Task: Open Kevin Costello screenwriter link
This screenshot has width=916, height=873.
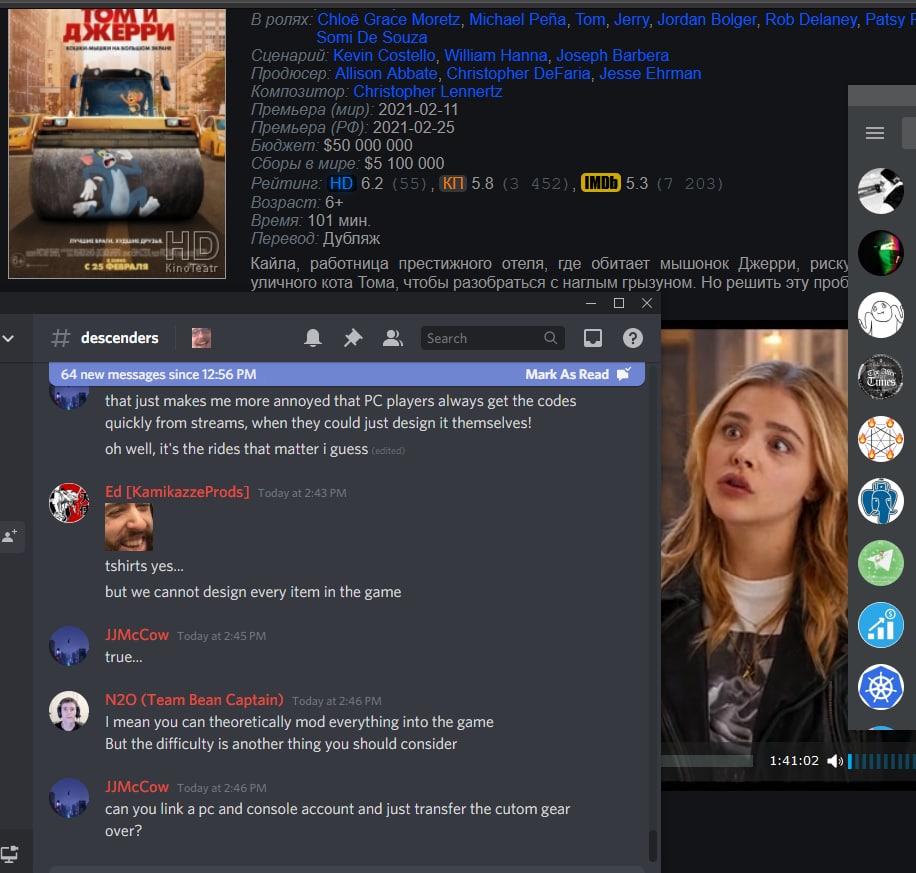Action: pos(384,55)
